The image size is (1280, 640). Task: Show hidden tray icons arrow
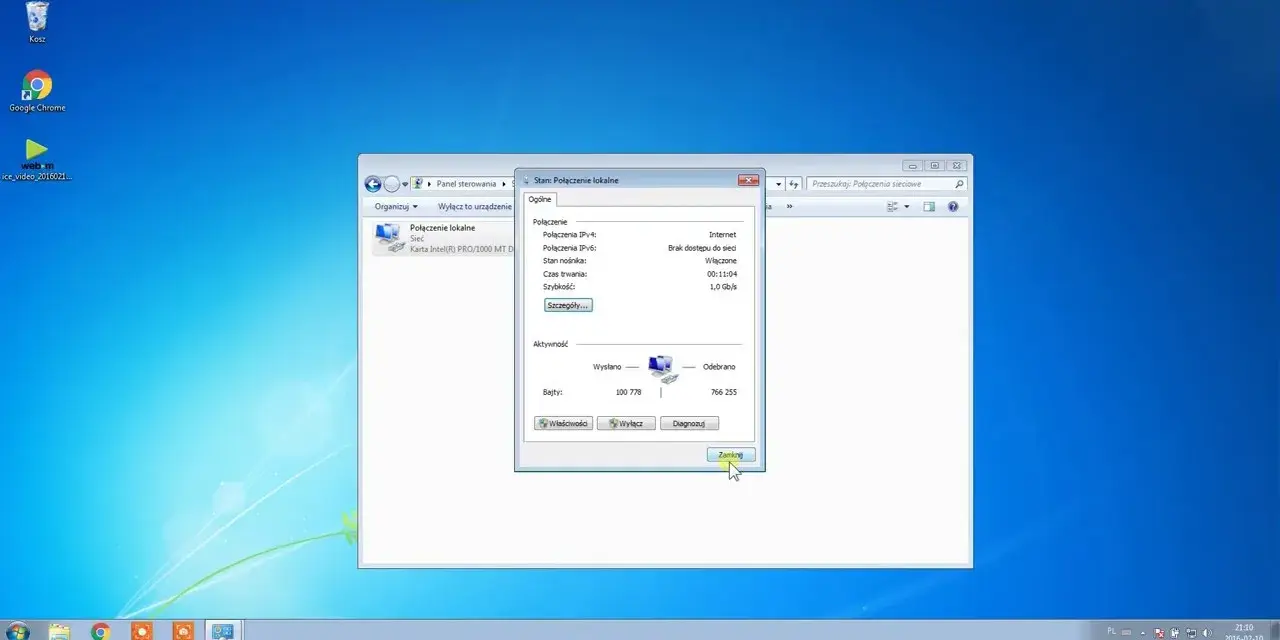1142,632
